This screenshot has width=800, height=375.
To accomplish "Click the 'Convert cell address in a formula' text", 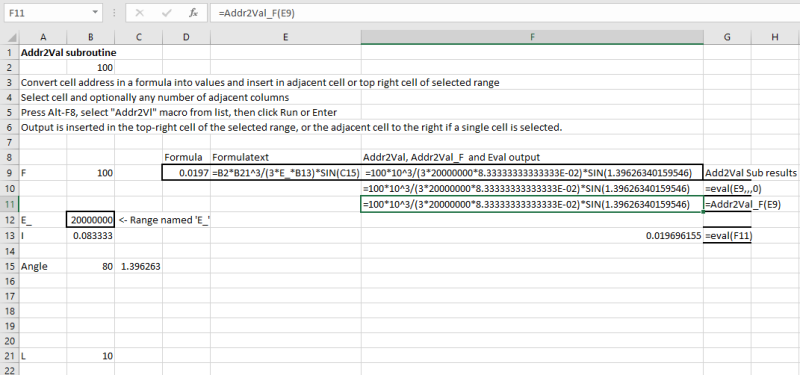I will (x=260, y=83).
